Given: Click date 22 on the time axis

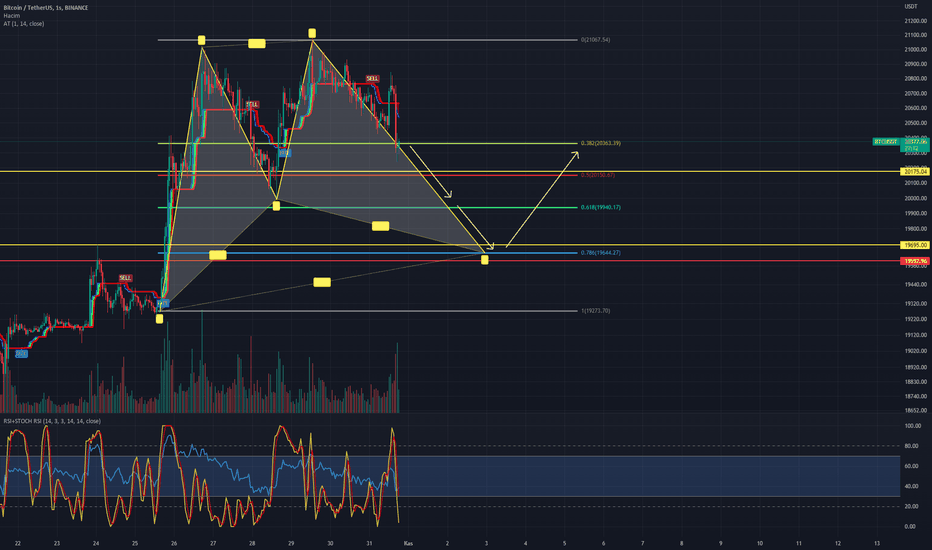Looking at the screenshot, I should tap(18, 543).
